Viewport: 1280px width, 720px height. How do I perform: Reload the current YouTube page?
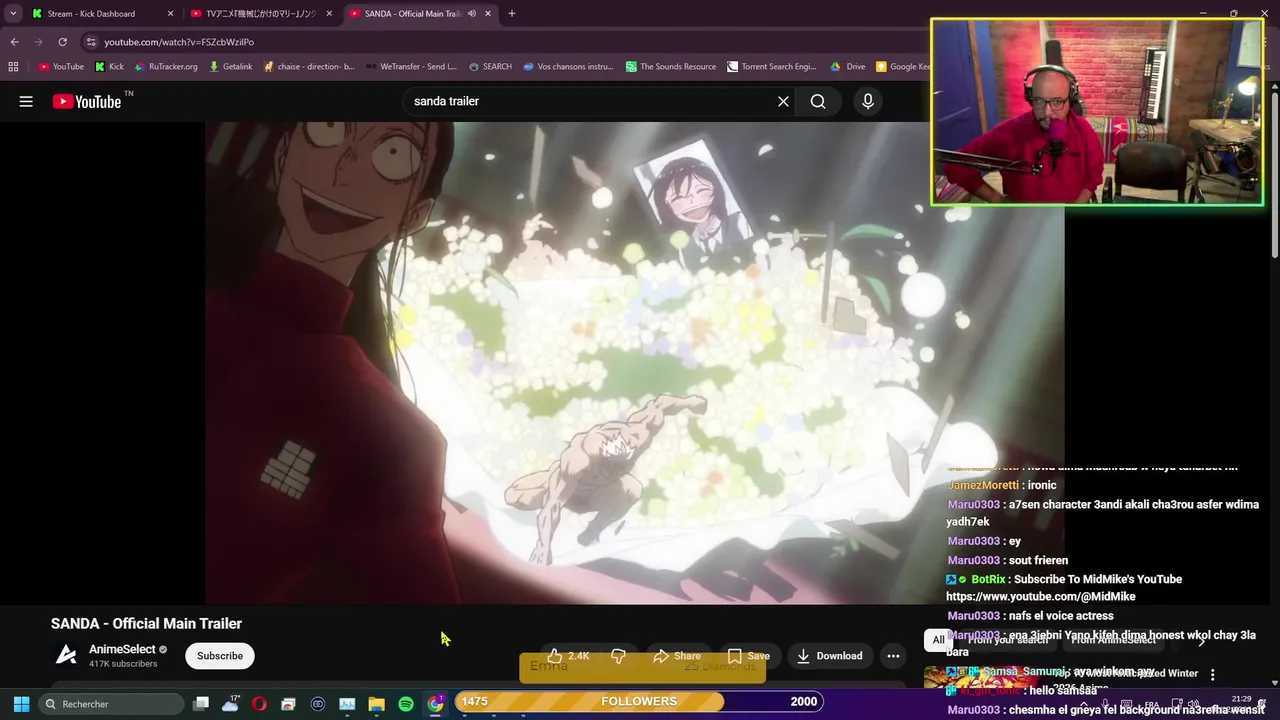click(x=62, y=42)
